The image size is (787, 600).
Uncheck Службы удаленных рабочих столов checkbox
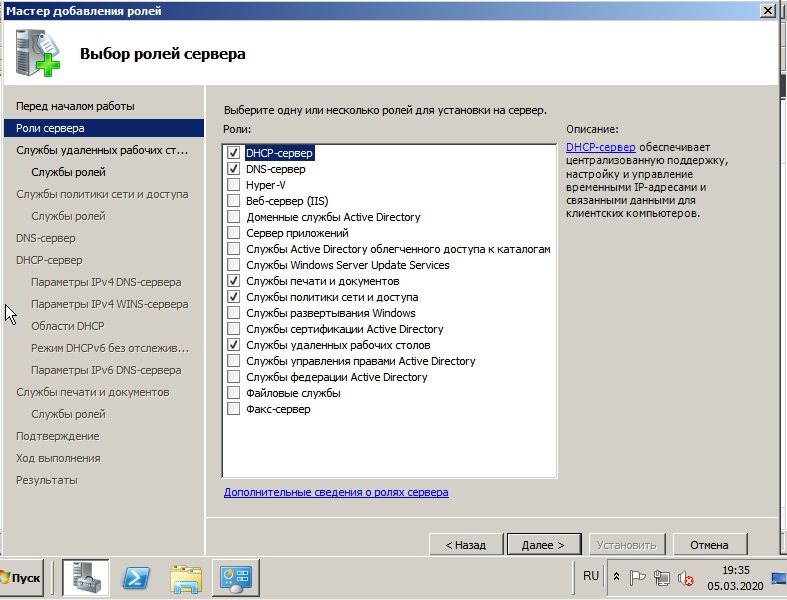click(x=233, y=345)
